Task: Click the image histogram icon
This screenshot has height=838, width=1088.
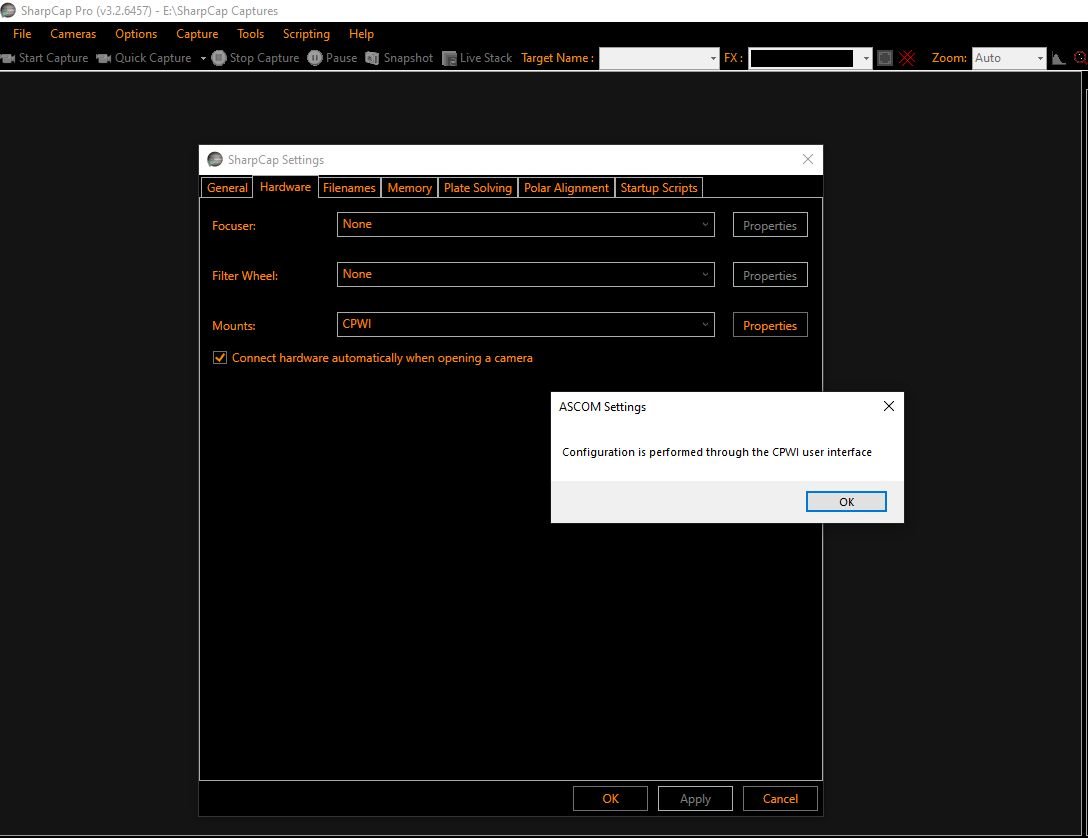Action: click(x=1058, y=58)
